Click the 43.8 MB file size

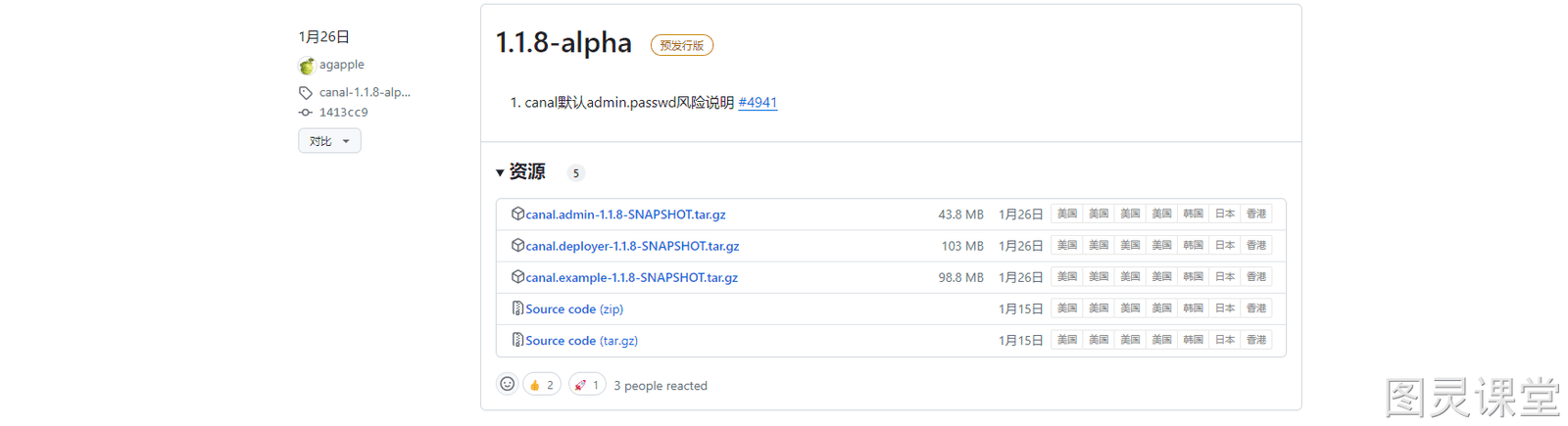pos(960,214)
